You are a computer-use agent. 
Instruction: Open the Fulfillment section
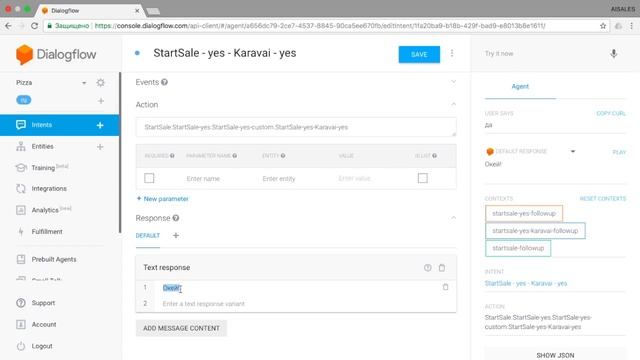click(x=47, y=231)
